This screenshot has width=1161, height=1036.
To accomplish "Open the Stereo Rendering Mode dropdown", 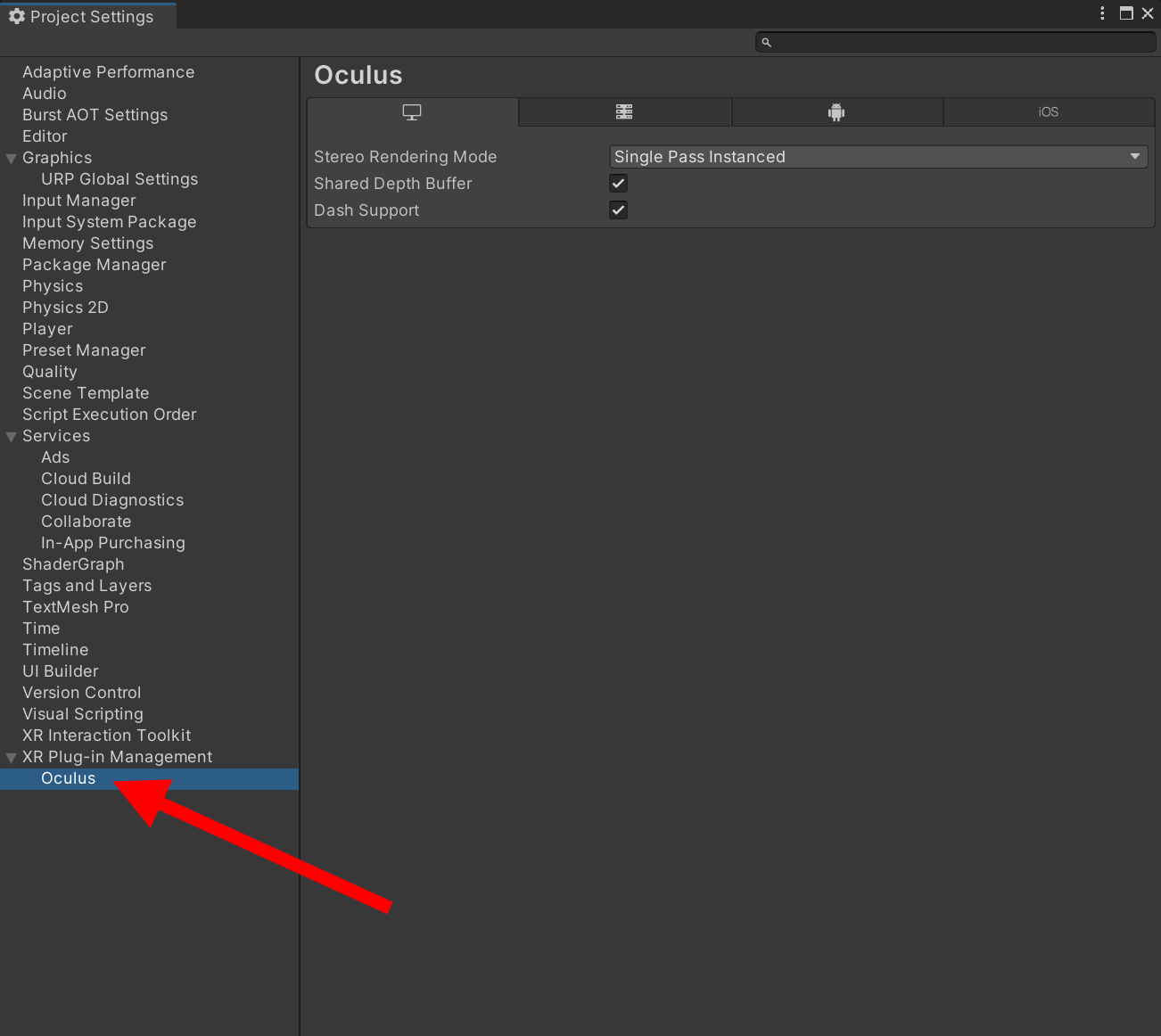I will click(x=878, y=157).
